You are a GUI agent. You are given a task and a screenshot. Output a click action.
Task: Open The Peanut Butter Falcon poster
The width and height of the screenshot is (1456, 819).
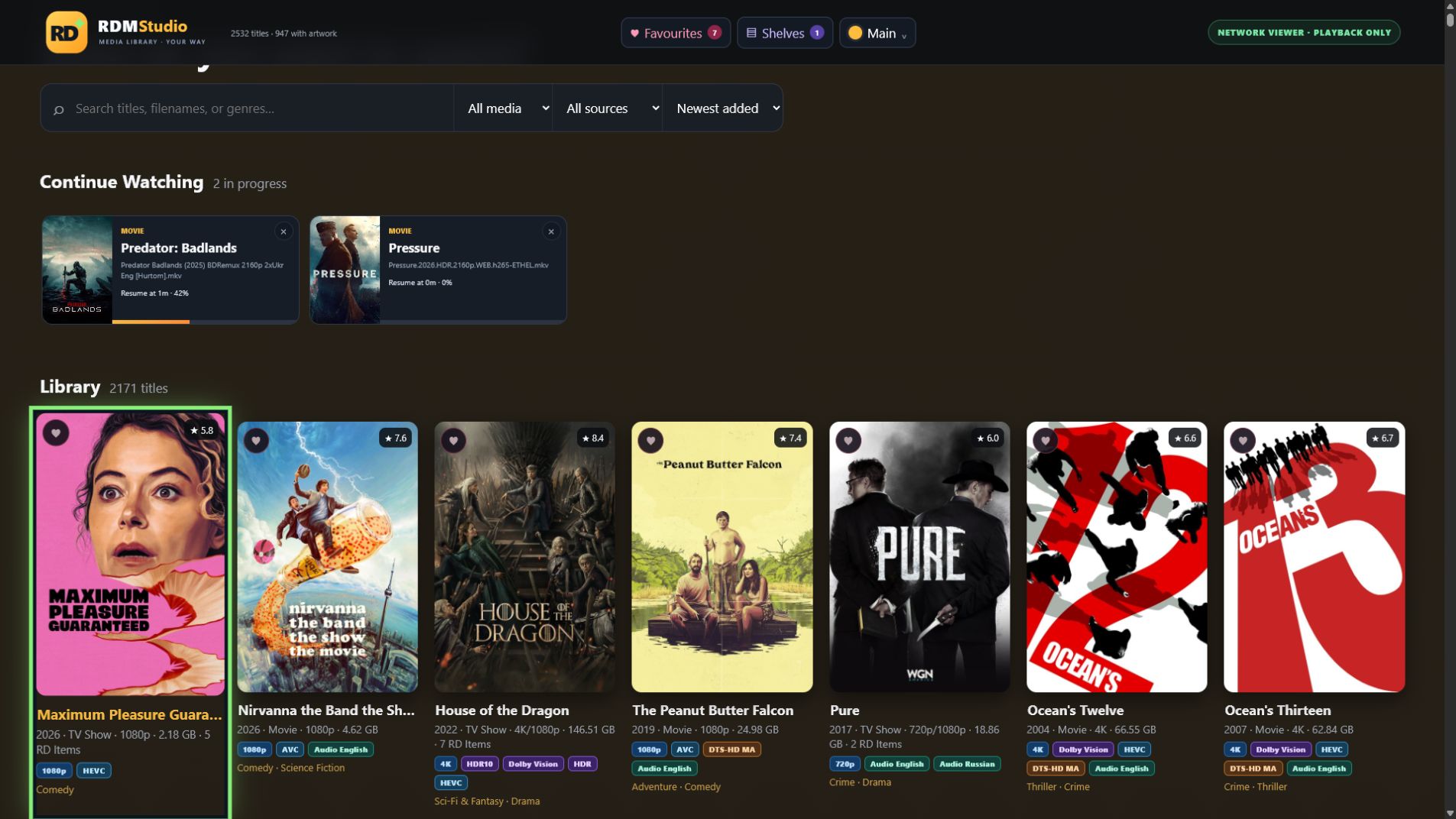point(722,557)
